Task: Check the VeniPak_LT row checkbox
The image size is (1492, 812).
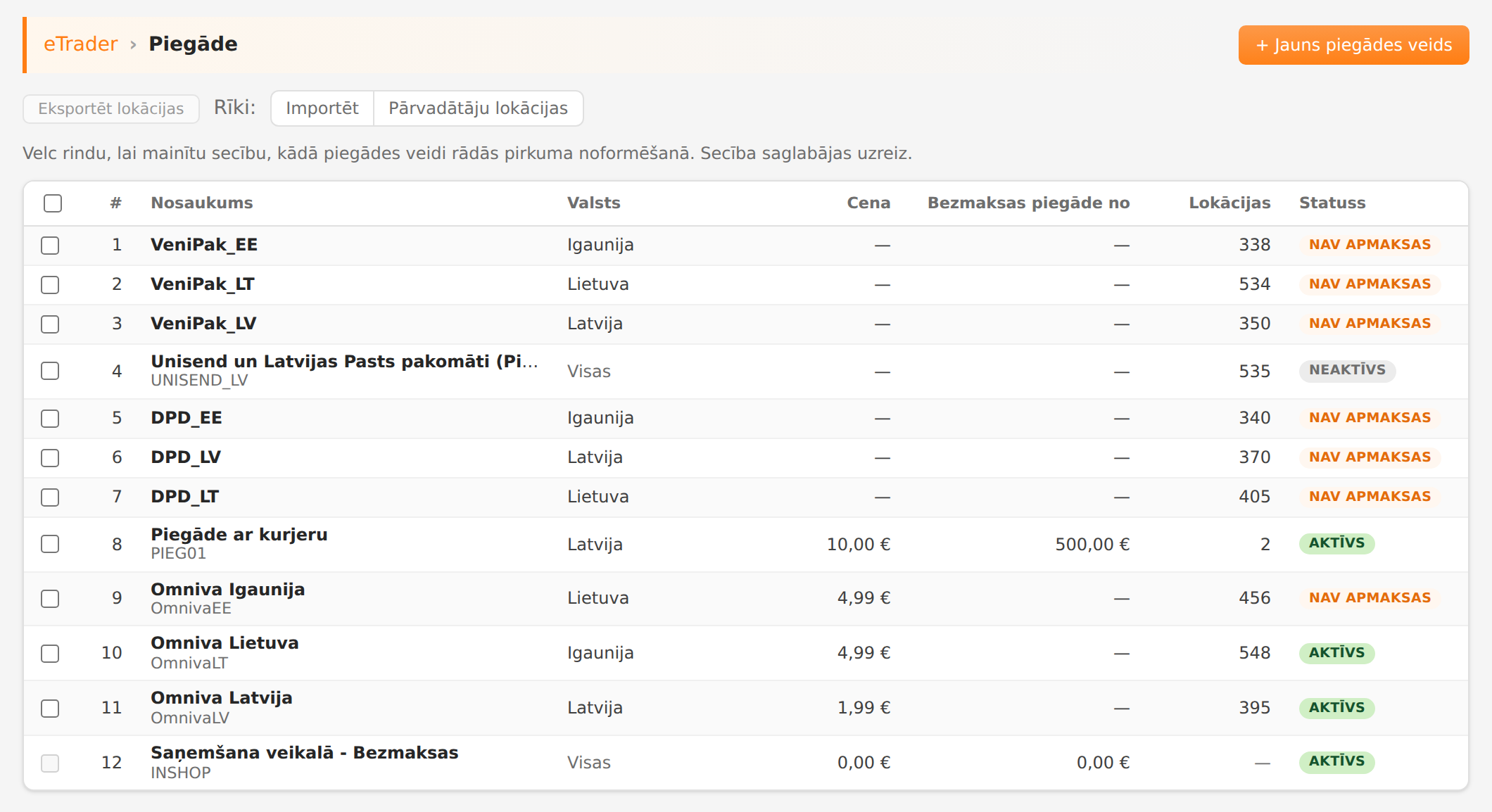Action: 50,285
